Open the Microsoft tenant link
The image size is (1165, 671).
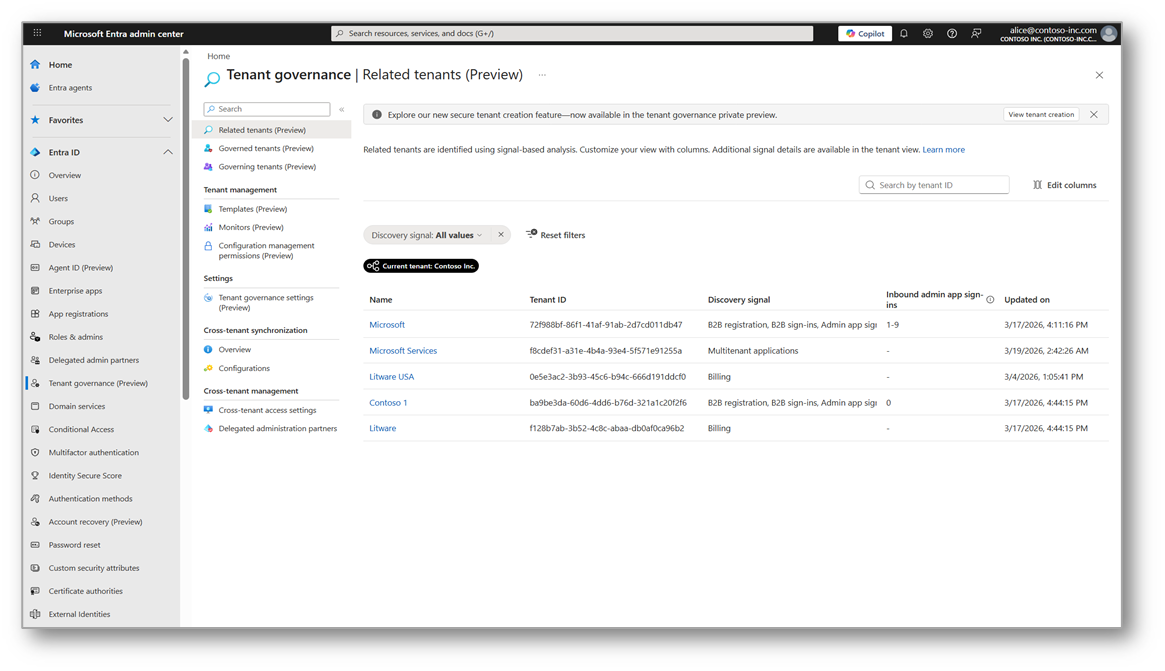tap(387, 325)
